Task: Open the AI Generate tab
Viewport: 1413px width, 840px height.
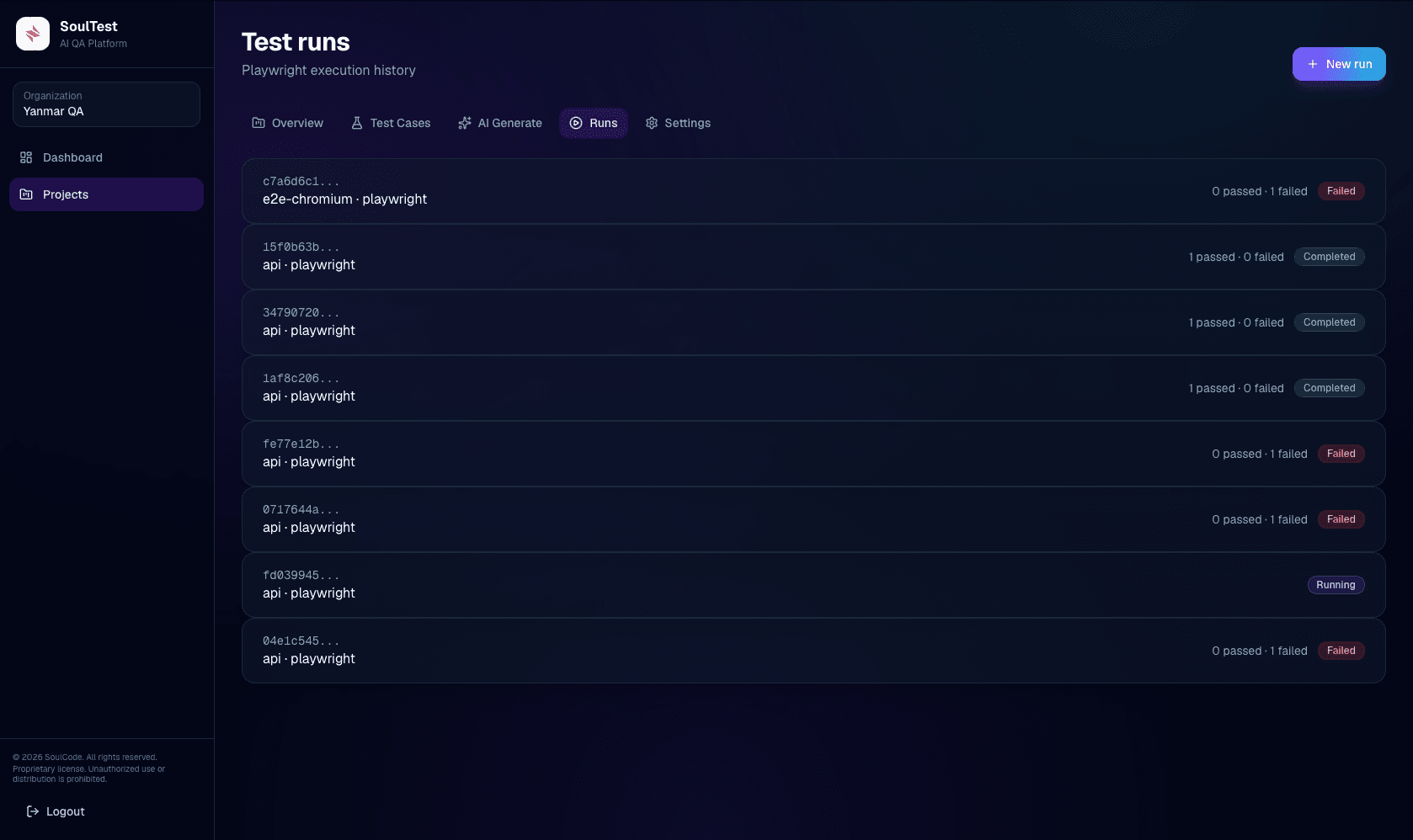Action: tap(500, 123)
